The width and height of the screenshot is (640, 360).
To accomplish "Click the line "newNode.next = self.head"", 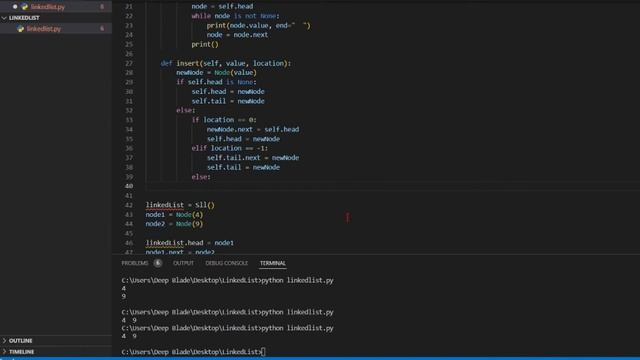I will click(x=253, y=129).
